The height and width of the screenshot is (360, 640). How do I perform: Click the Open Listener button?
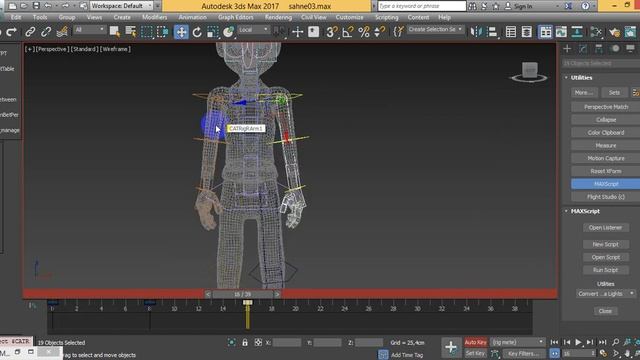[605, 228]
